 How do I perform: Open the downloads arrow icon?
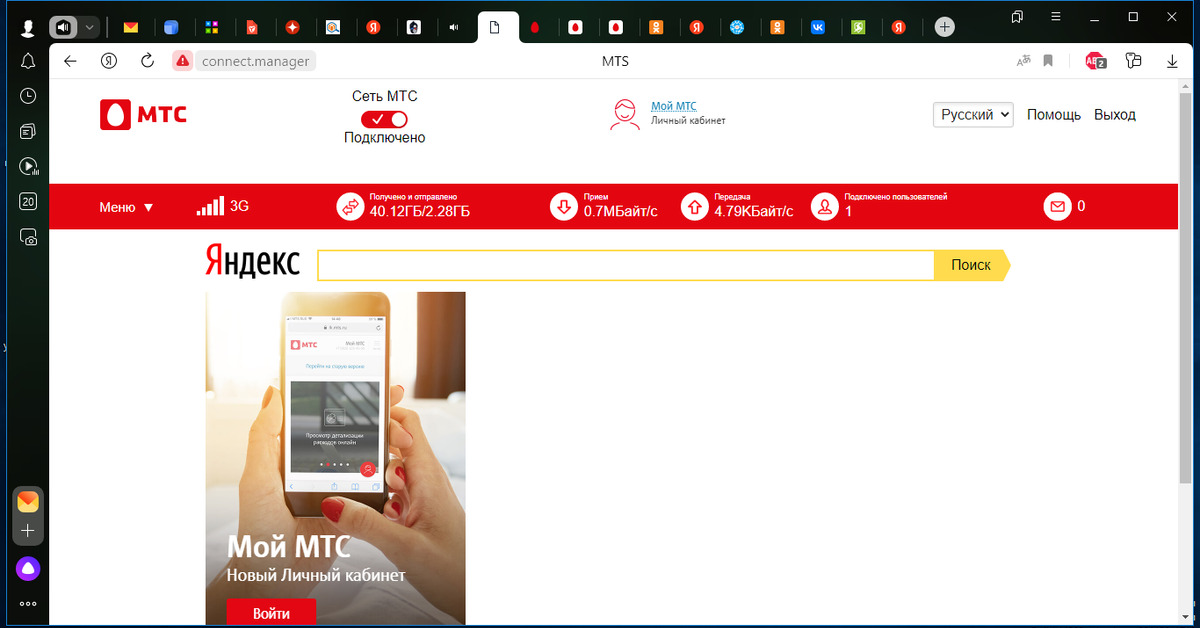click(1173, 61)
